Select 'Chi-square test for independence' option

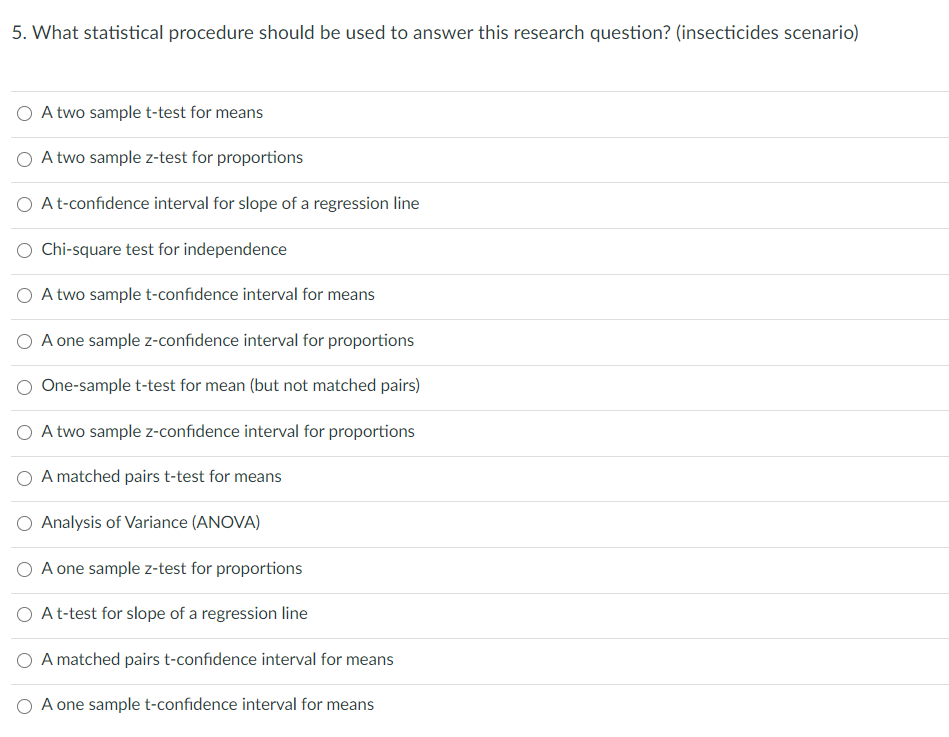click(24, 251)
